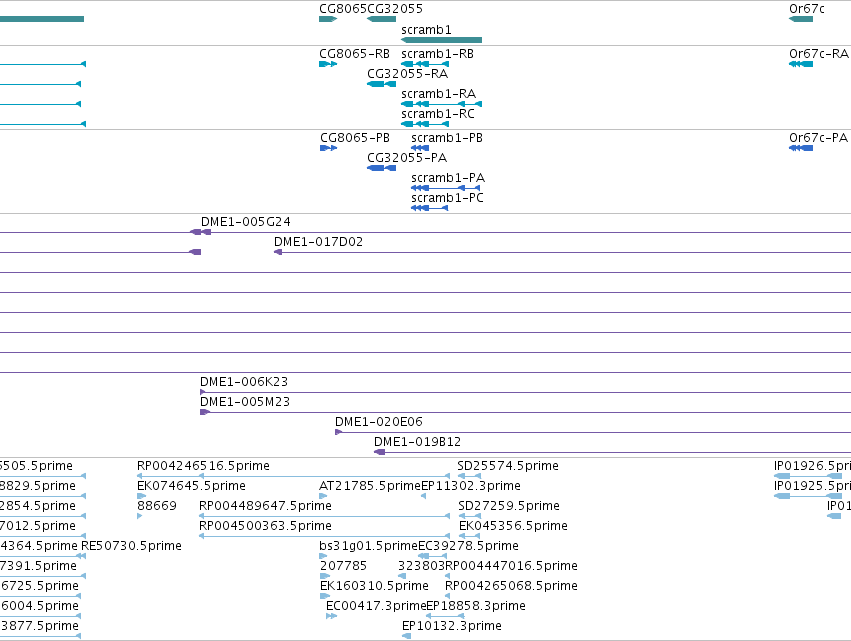Select EST RP004265068.5prime

[511, 586]
